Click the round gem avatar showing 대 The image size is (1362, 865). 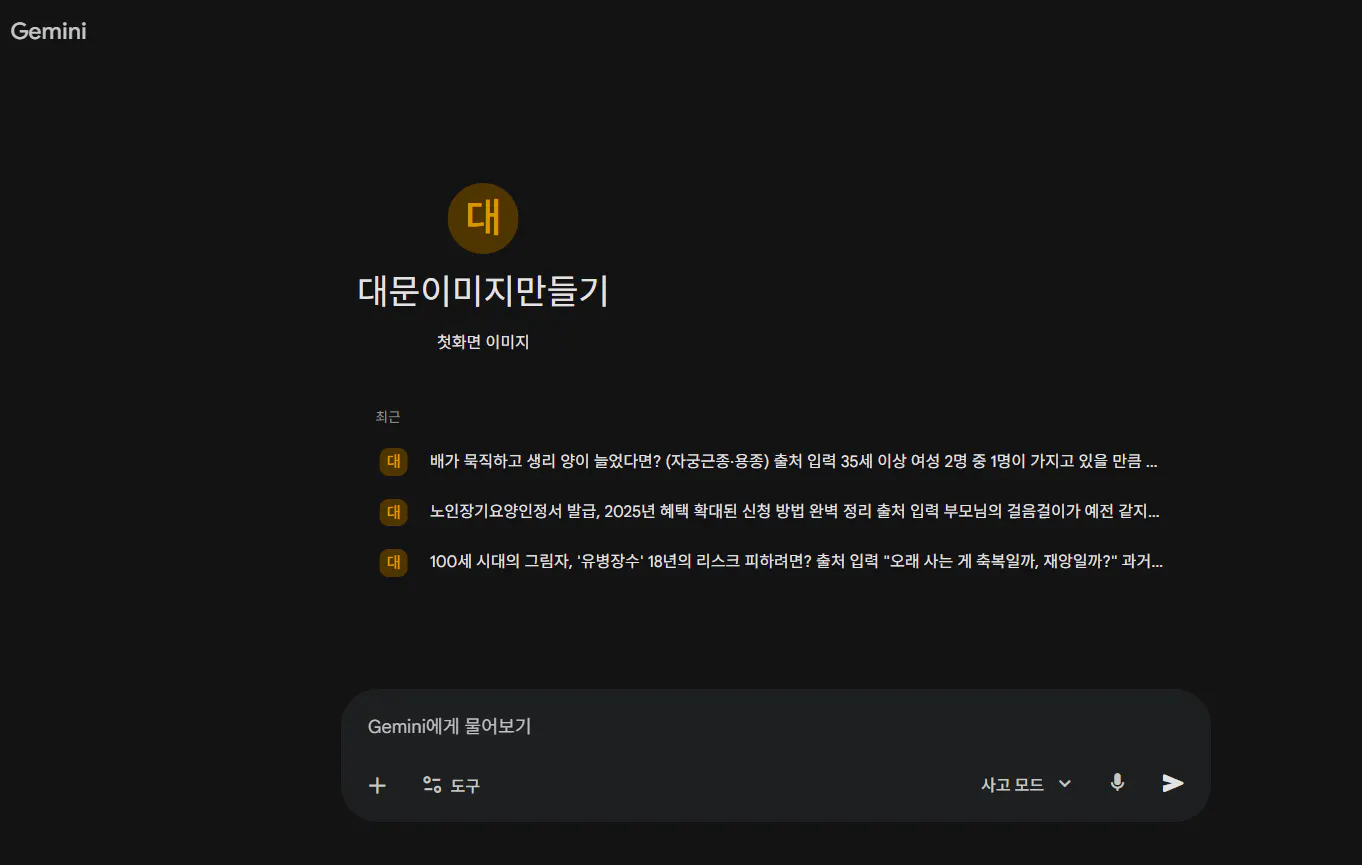point(483,218)
